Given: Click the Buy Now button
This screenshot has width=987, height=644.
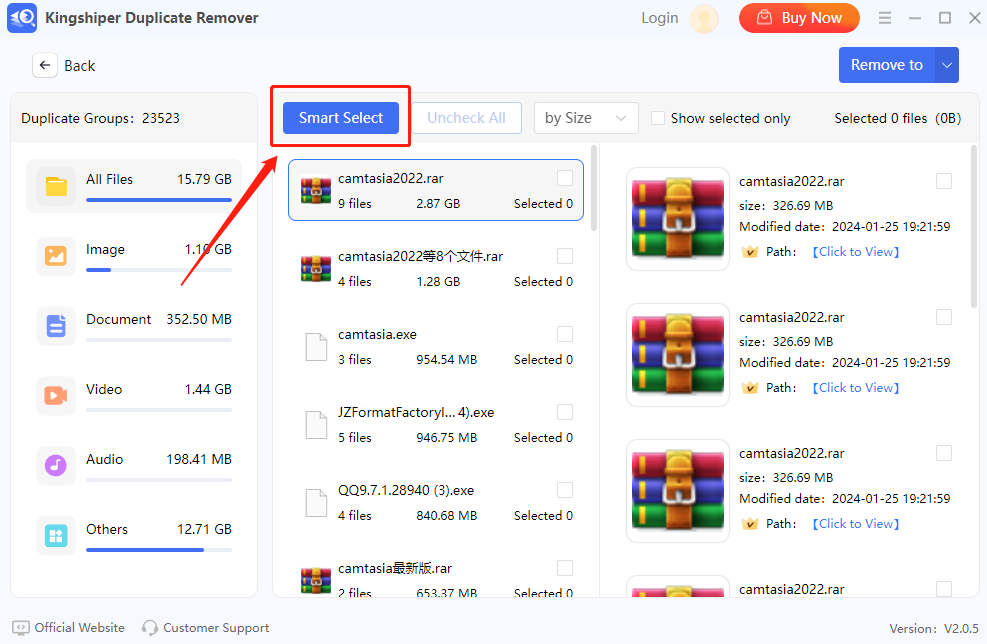Looking at the screenshot, I should 799,18.
